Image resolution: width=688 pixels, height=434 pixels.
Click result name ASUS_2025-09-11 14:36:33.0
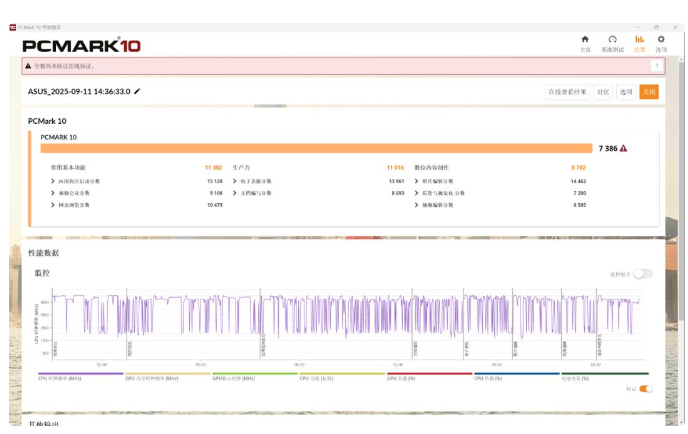[79, 91]
